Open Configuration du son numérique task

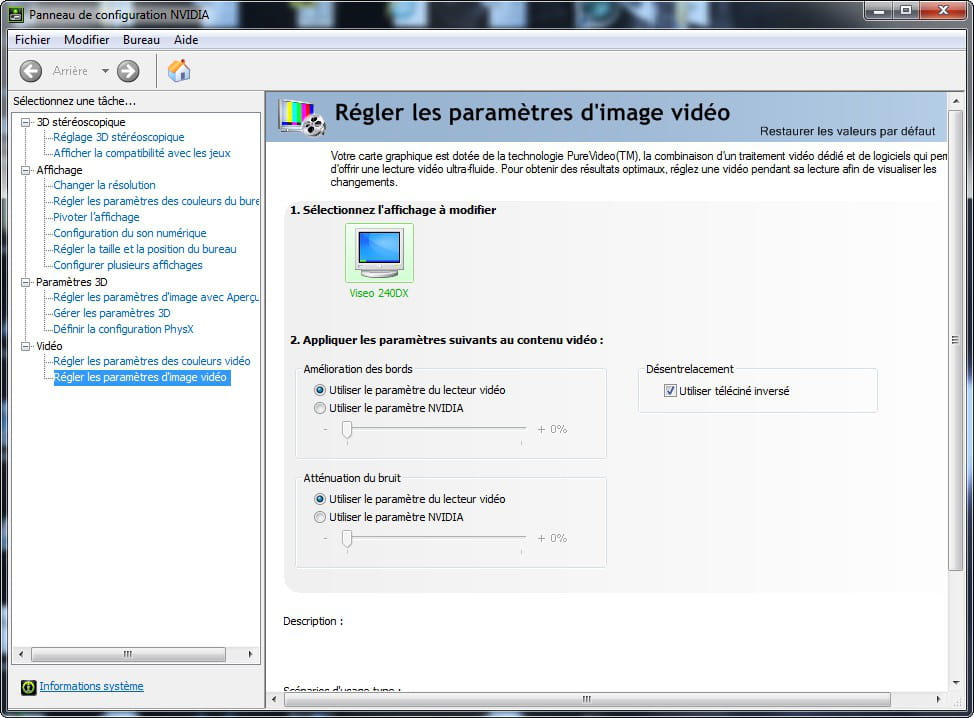tap(130, 233)
